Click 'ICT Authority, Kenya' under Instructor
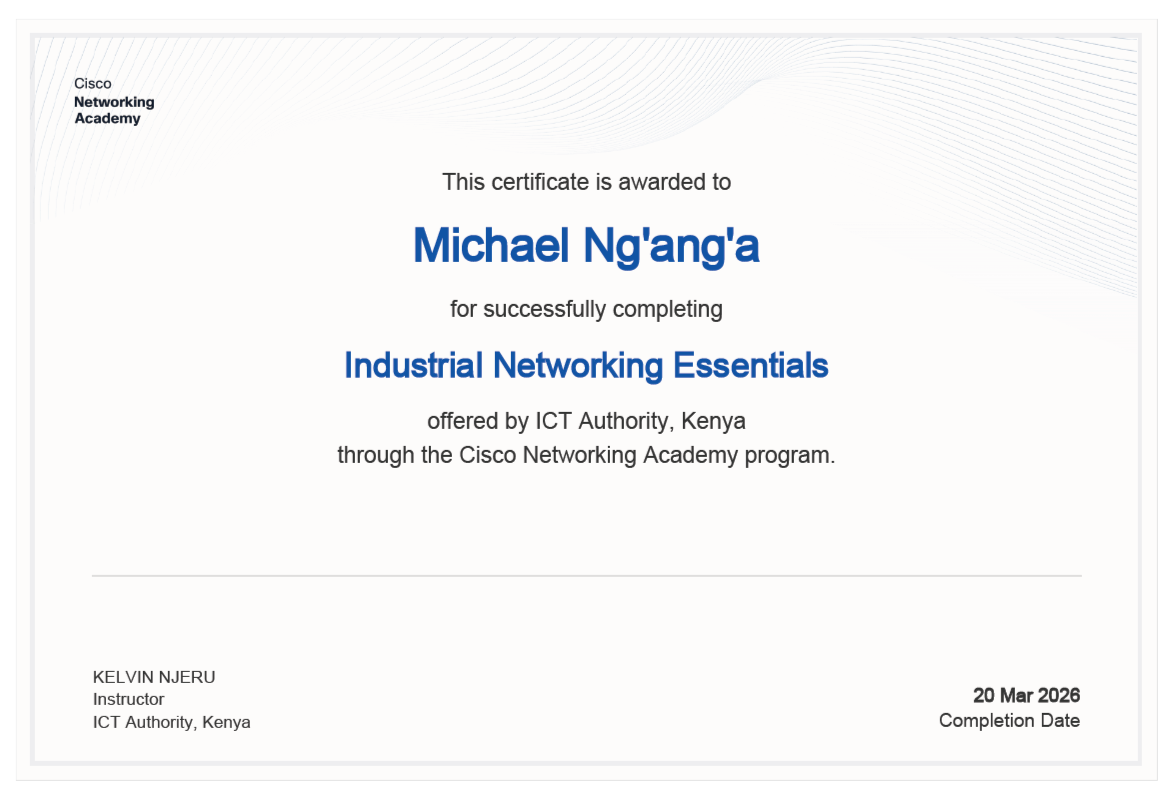The width and height of the screenshot is (1171, 797). (172, 722)
